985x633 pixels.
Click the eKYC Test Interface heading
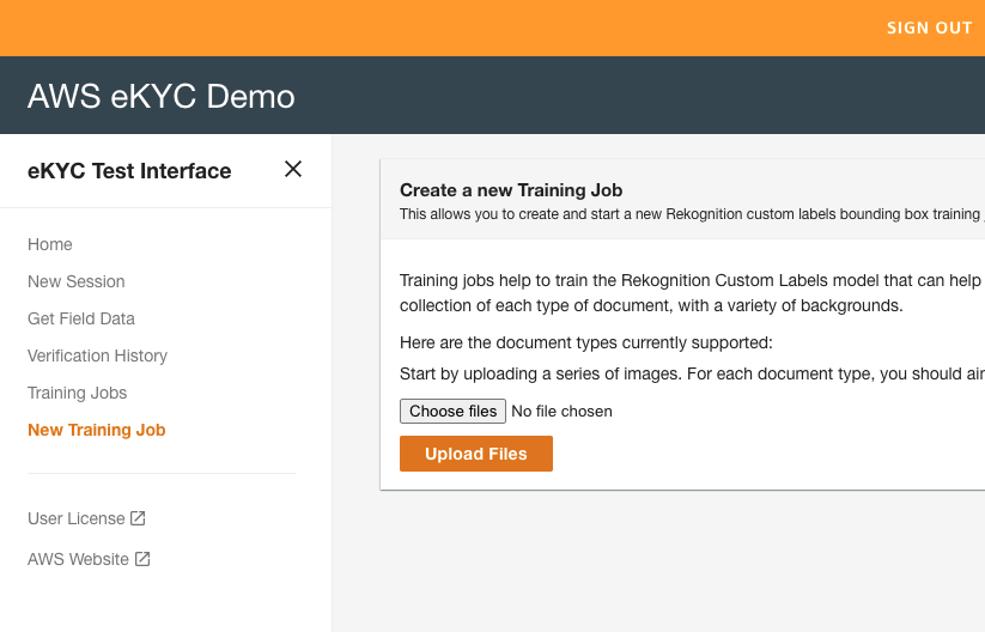129,171
